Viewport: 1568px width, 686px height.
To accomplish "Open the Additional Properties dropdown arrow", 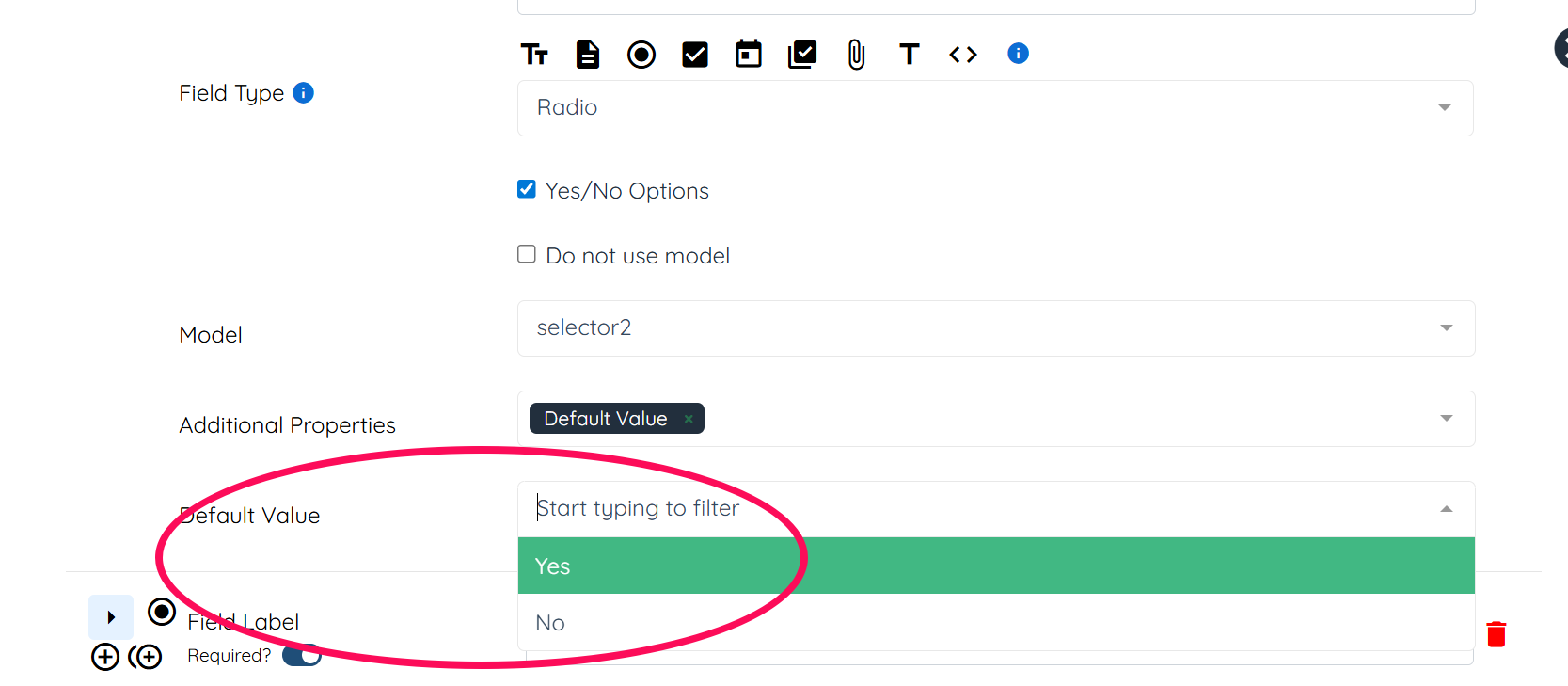I will click(x=1446, y=419).
